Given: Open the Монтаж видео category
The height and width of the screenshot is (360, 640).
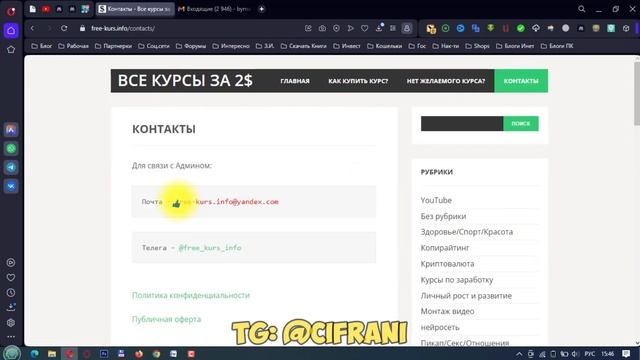Looking at the screenshot, I should click(447, 311).
